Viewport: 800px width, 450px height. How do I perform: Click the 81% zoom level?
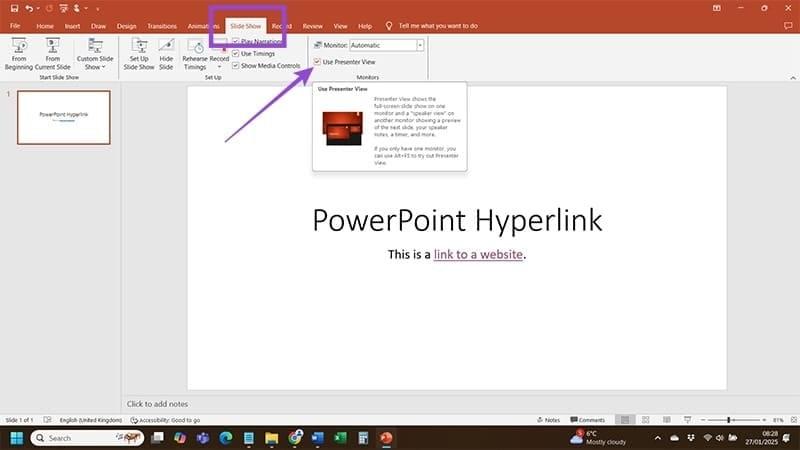778,420
